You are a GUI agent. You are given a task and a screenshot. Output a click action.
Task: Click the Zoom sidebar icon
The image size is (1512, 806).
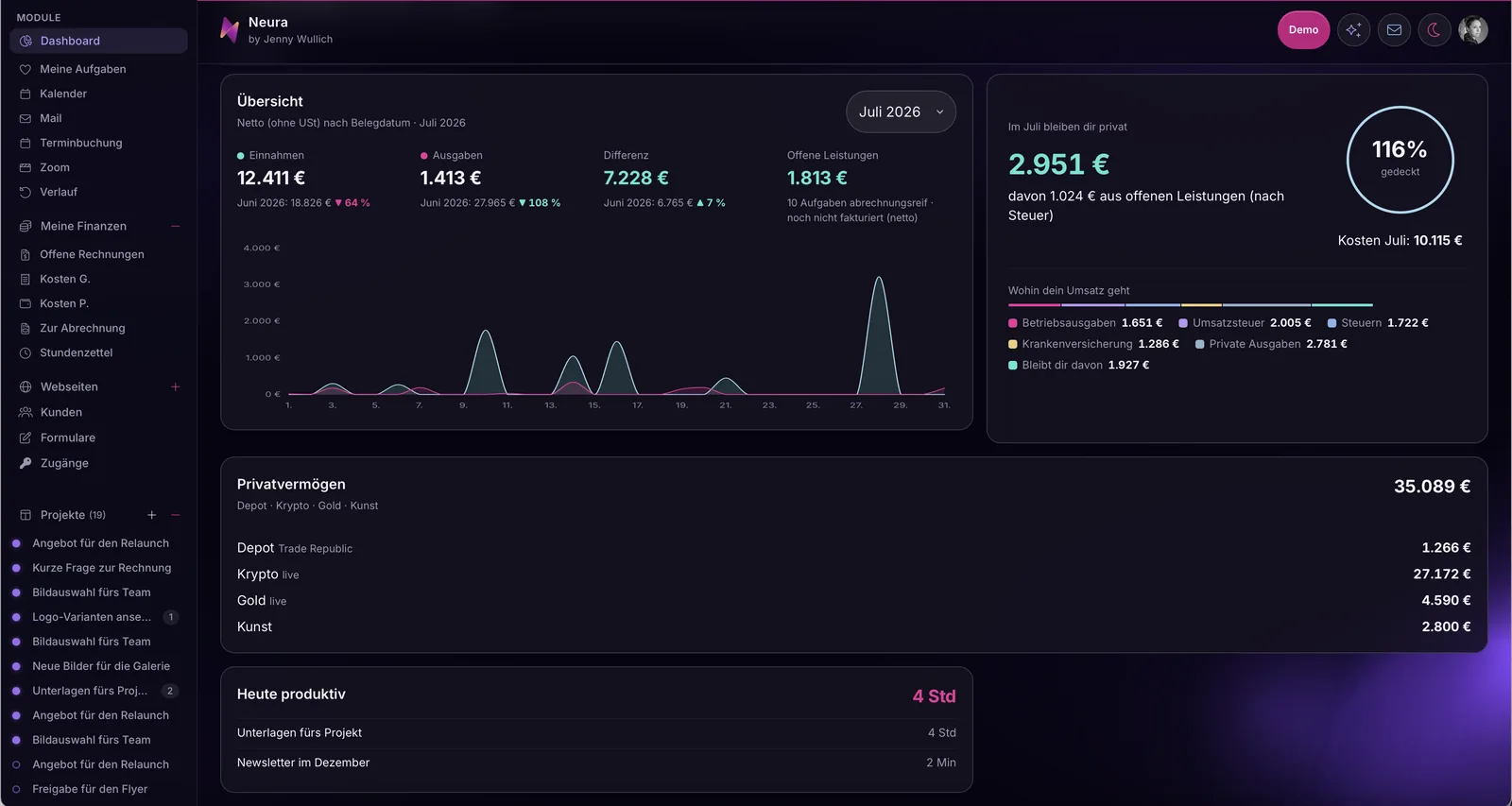[x=26, y=167]
